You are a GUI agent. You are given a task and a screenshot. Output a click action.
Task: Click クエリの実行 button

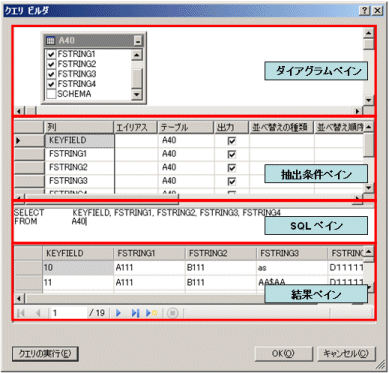pyautogui.click(x=45, y=354)
